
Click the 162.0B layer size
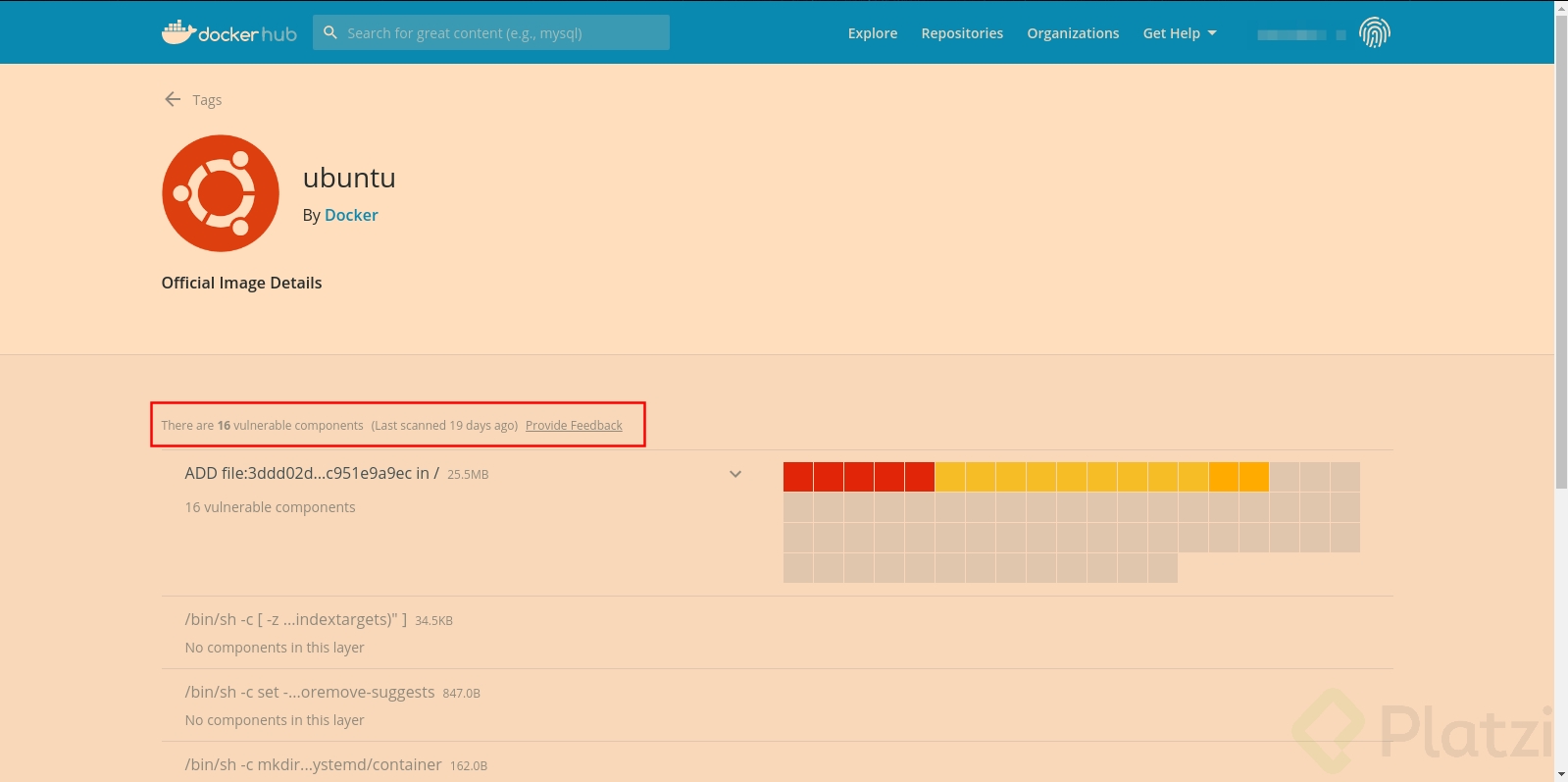pyautogui.click(x=469, y=766)
